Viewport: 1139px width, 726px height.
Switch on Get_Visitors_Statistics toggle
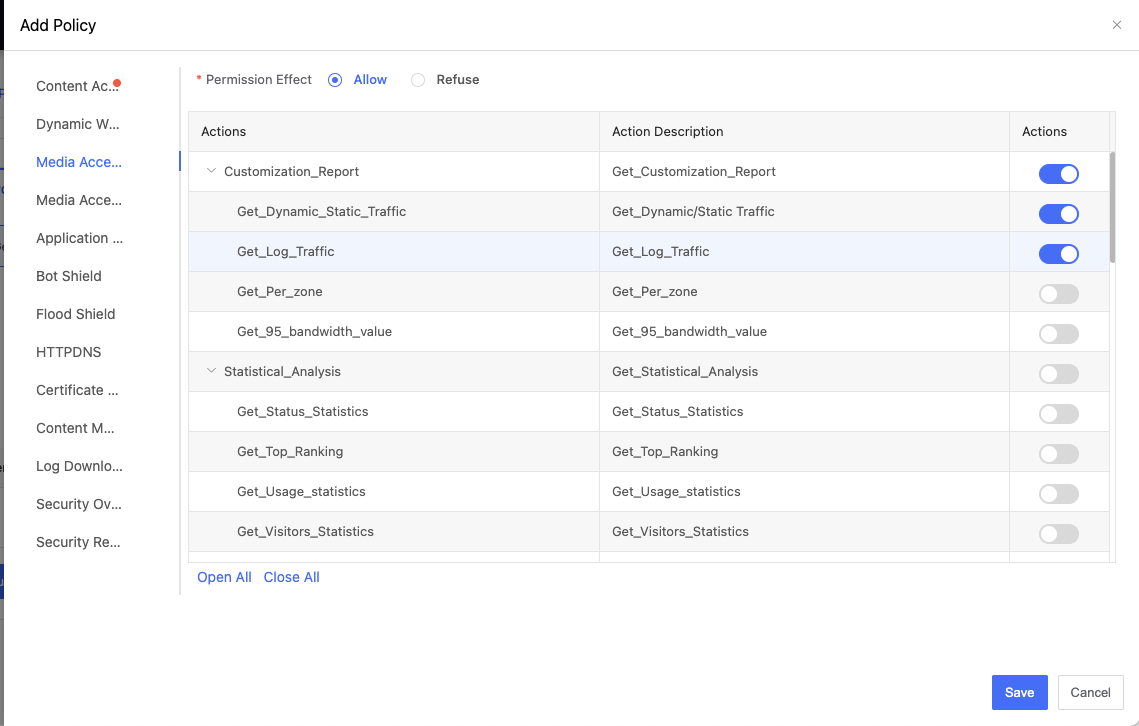[x=1058, y=534]
